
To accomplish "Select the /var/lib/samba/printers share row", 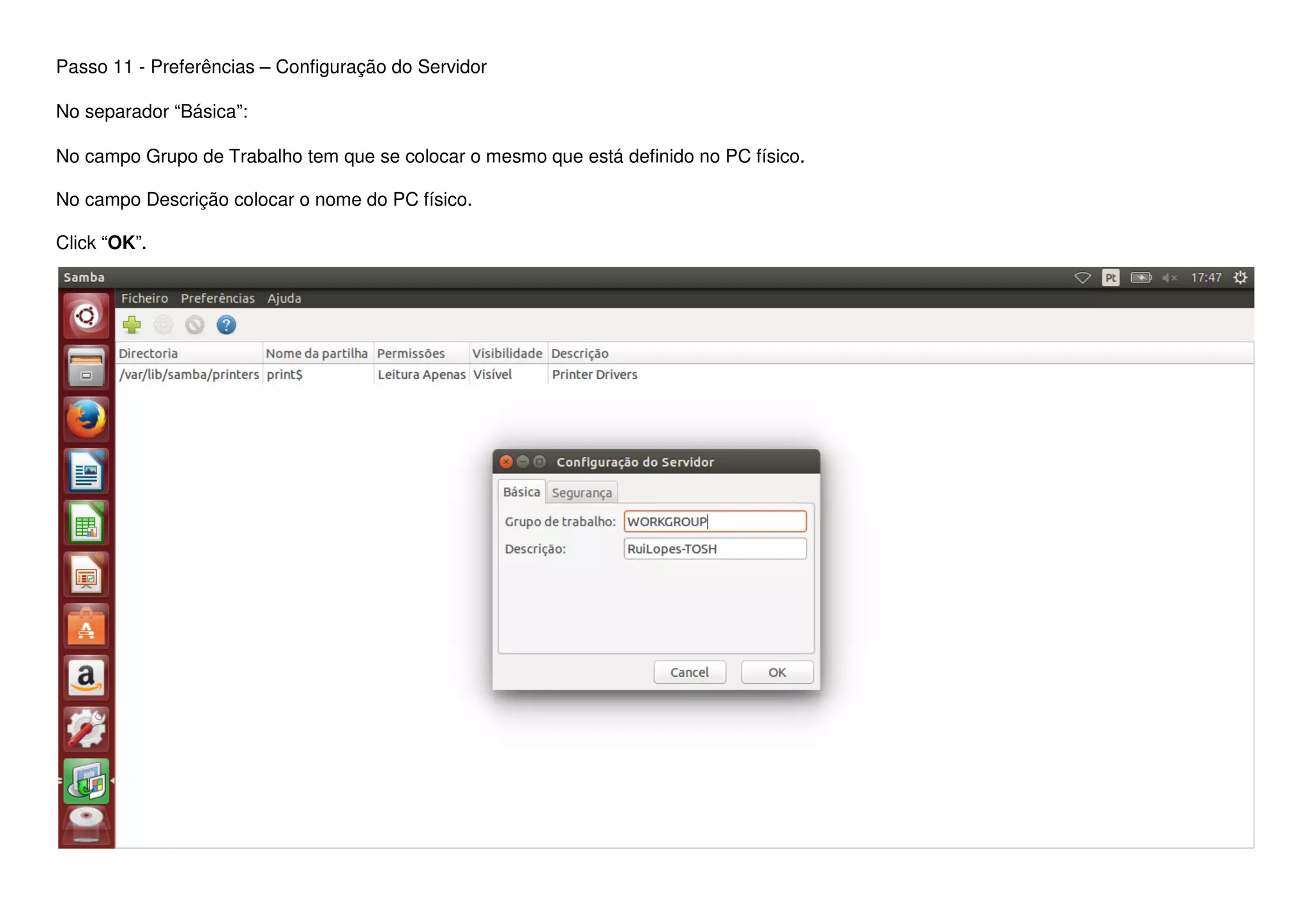I will 685,375.
